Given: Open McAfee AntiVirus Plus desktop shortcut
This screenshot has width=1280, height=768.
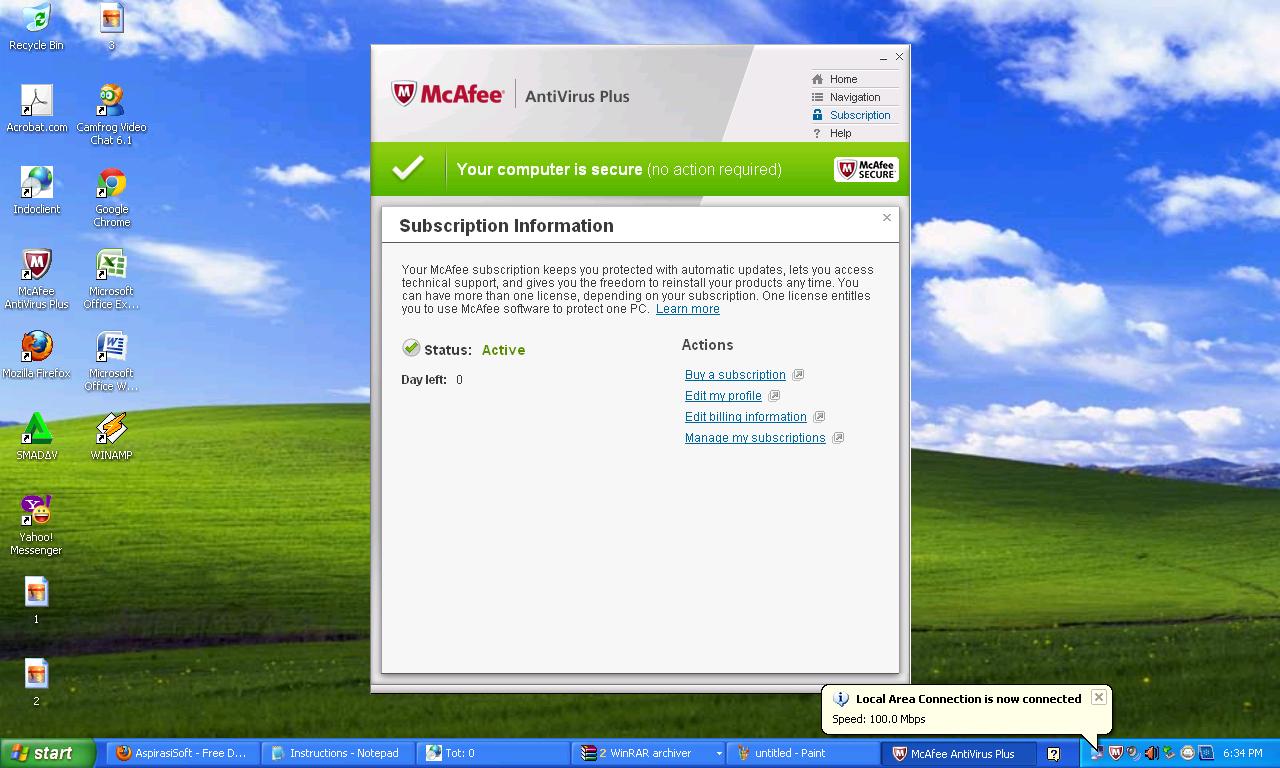Looking at the screenshot, I should tap(37, 278).
